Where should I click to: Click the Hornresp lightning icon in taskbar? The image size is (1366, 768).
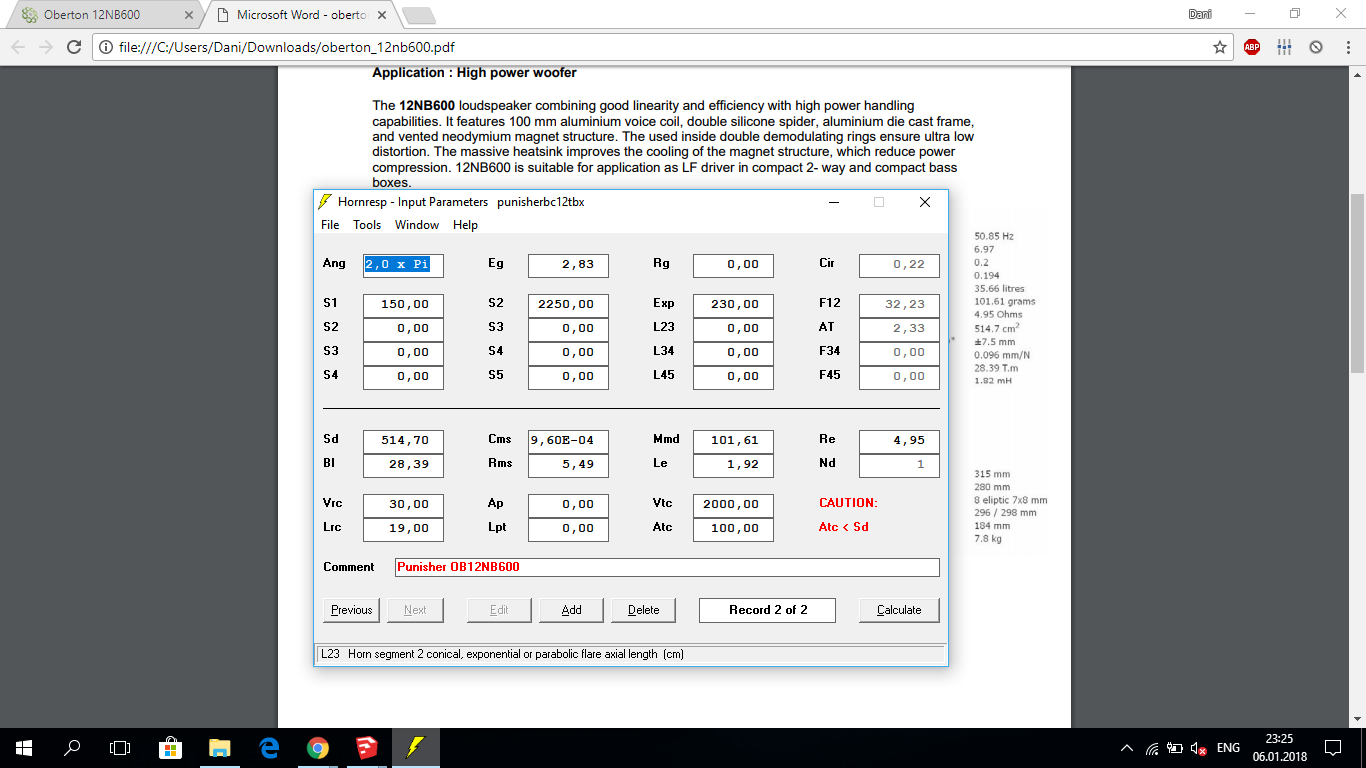(415, 747)
